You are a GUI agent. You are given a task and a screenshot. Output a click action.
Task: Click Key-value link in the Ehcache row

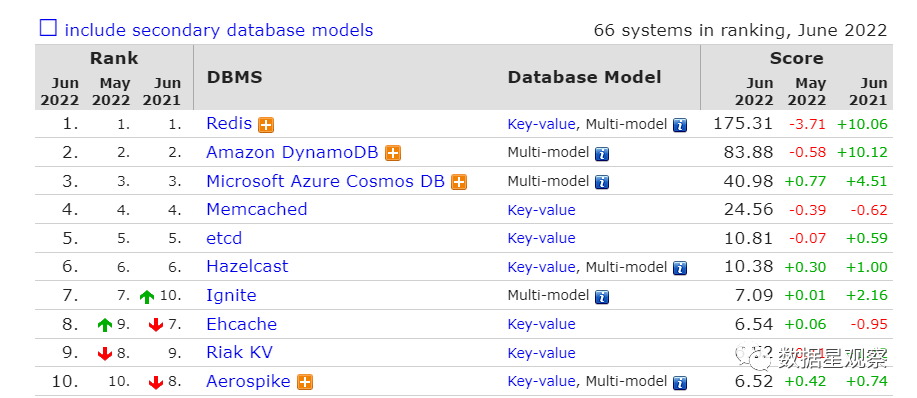click(x=542, y=325)
